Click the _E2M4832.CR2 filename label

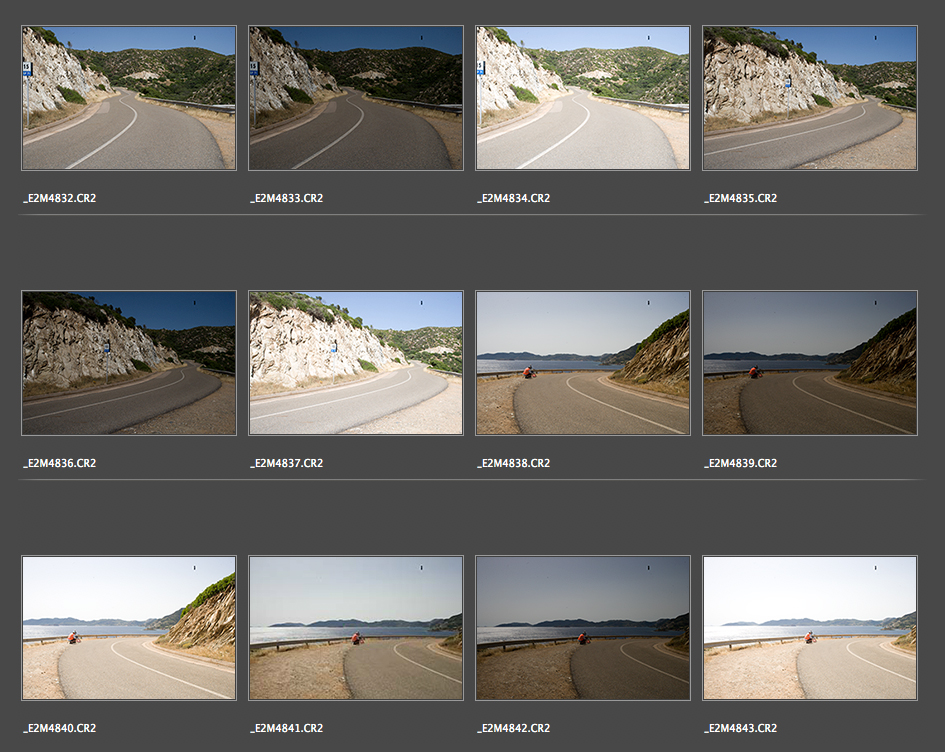(60, 198)
